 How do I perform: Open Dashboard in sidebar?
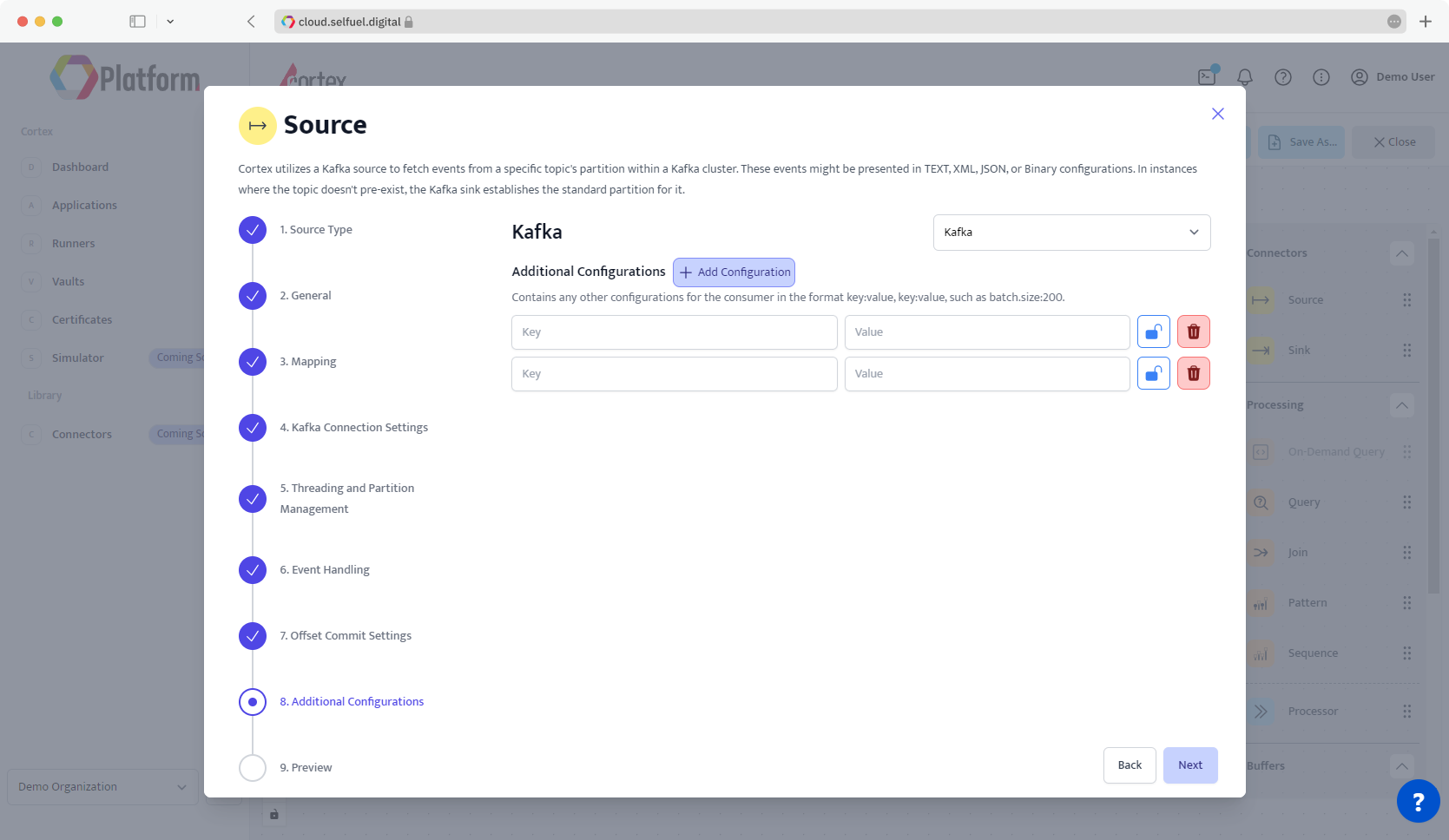[80, 167]
